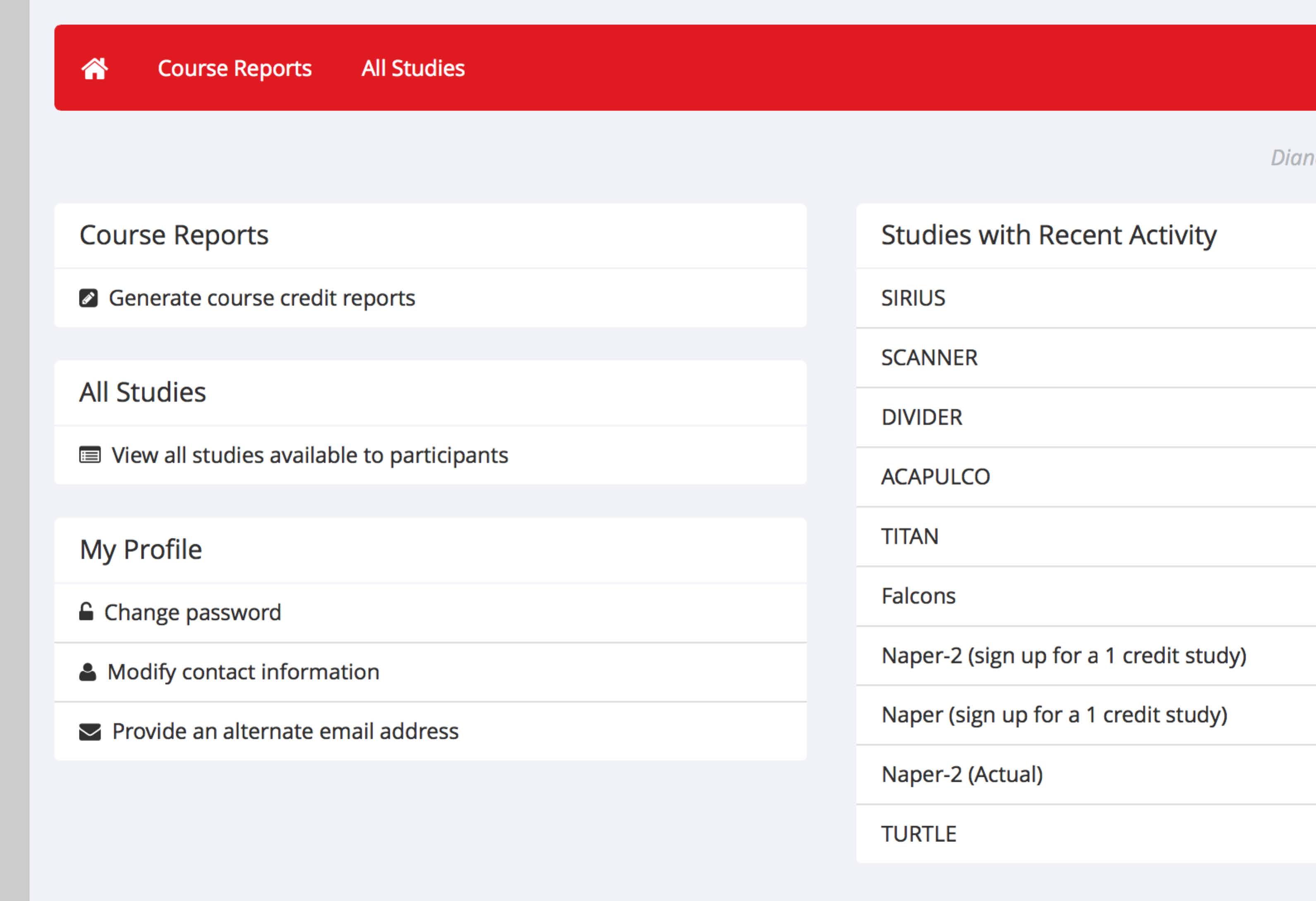Open Modify contact information link
The height and width of the screenshot is (901, 1316).
pos(244,672)
